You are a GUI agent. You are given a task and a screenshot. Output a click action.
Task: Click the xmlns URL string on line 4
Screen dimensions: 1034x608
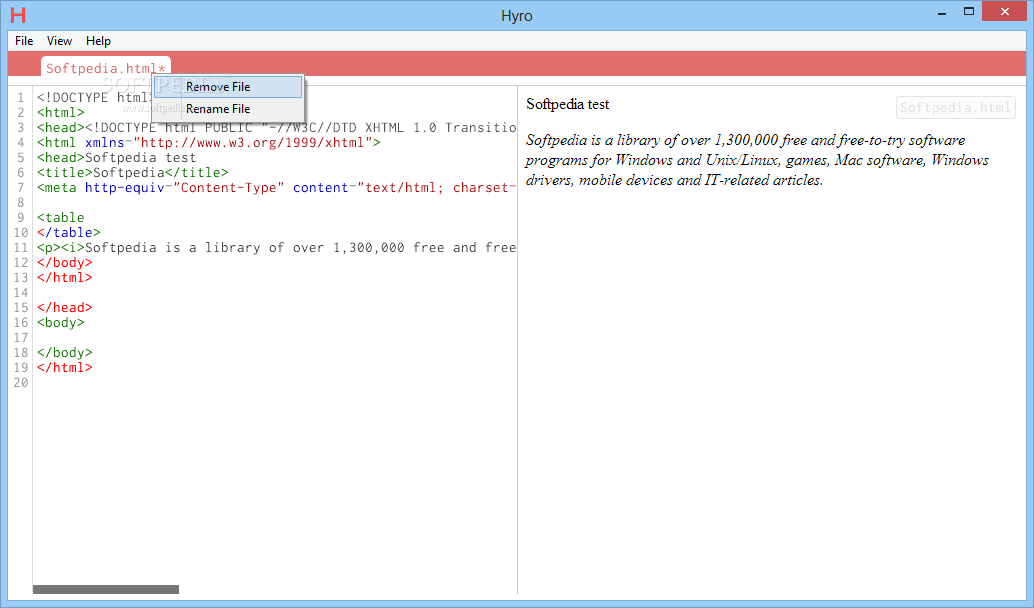253,142
